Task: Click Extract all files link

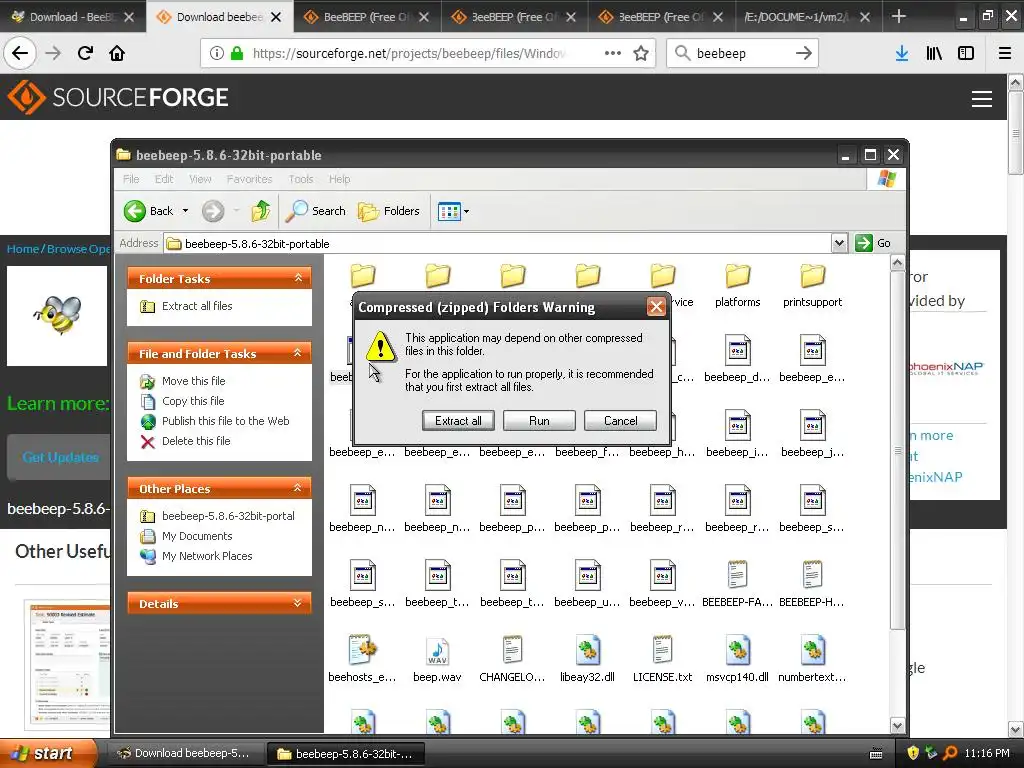Action: coord(197,306)
